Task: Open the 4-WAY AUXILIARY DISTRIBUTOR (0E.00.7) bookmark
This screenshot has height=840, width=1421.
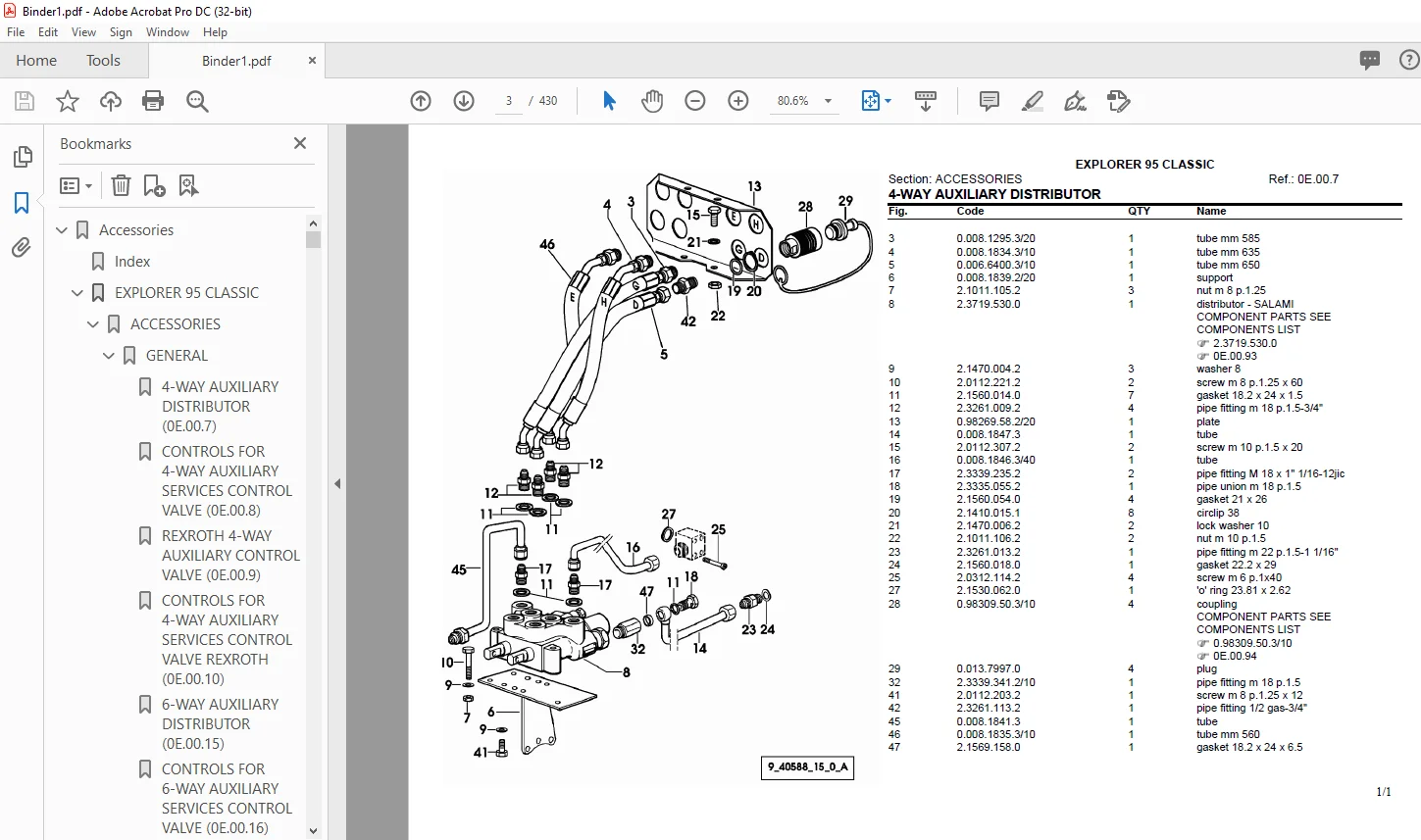Action: tap(221, 407)
